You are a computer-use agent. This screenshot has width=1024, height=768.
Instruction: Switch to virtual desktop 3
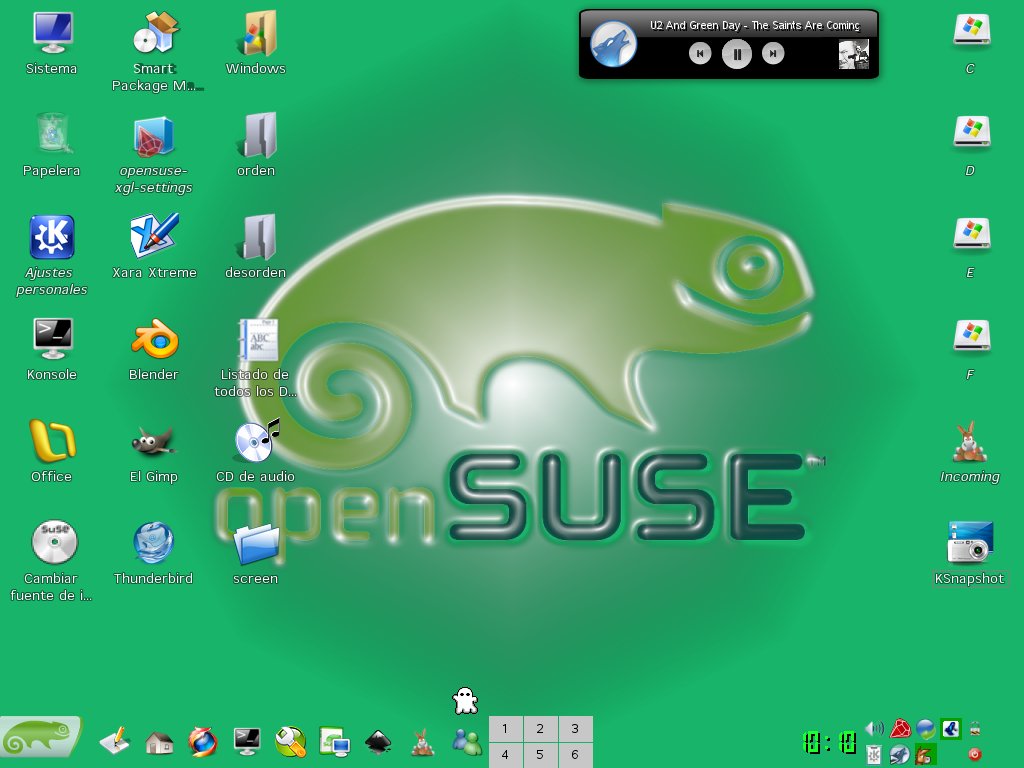click(x=575, y=728)
